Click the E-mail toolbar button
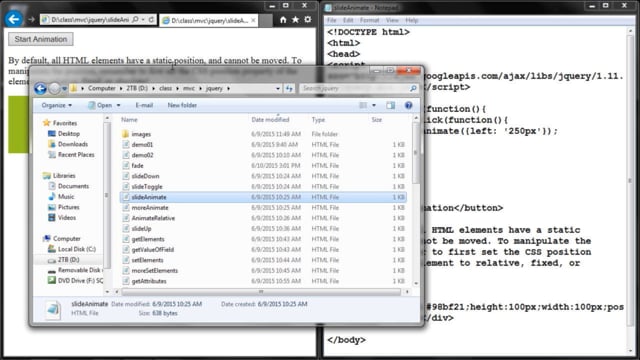640x360 pixels. [x=144, y=105]
